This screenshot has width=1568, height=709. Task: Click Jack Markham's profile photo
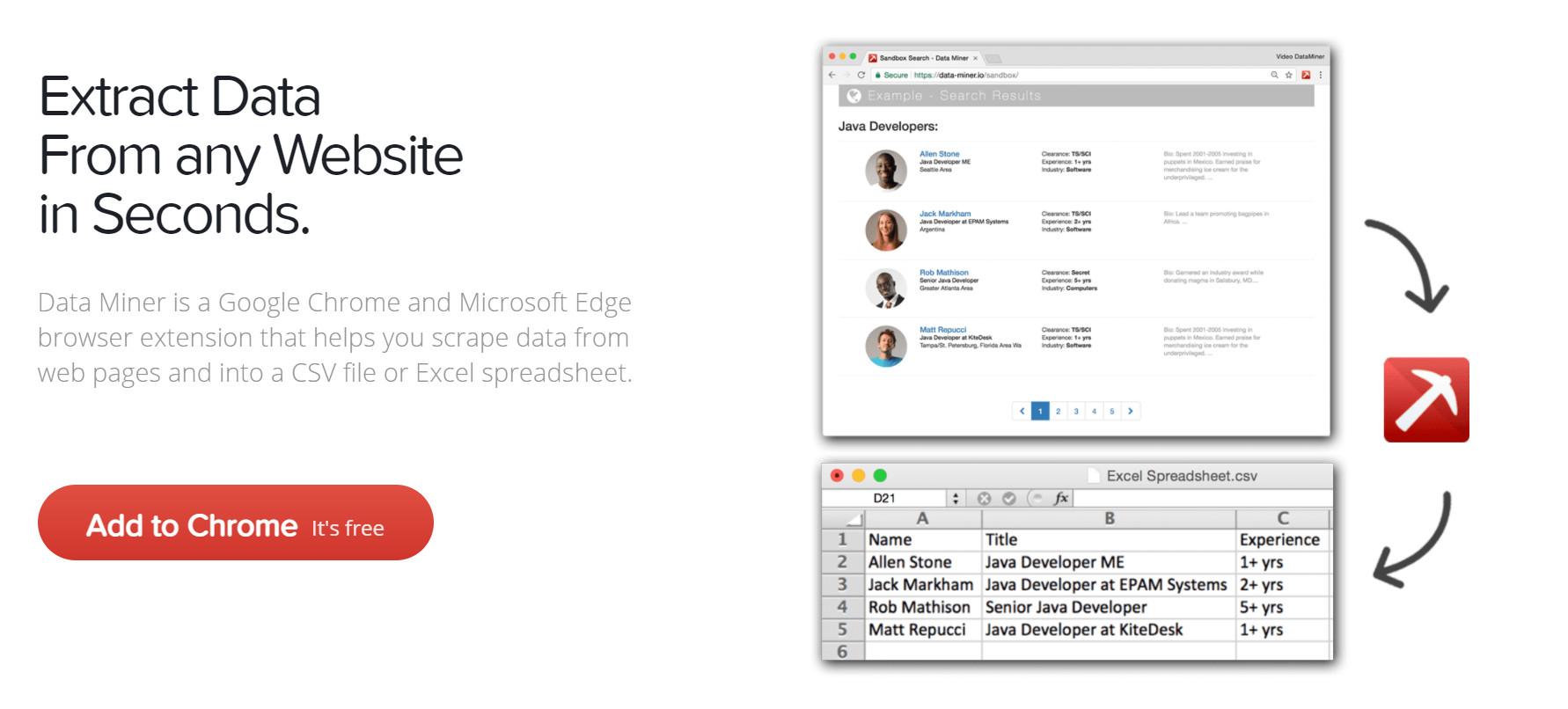tap(886, 230)
